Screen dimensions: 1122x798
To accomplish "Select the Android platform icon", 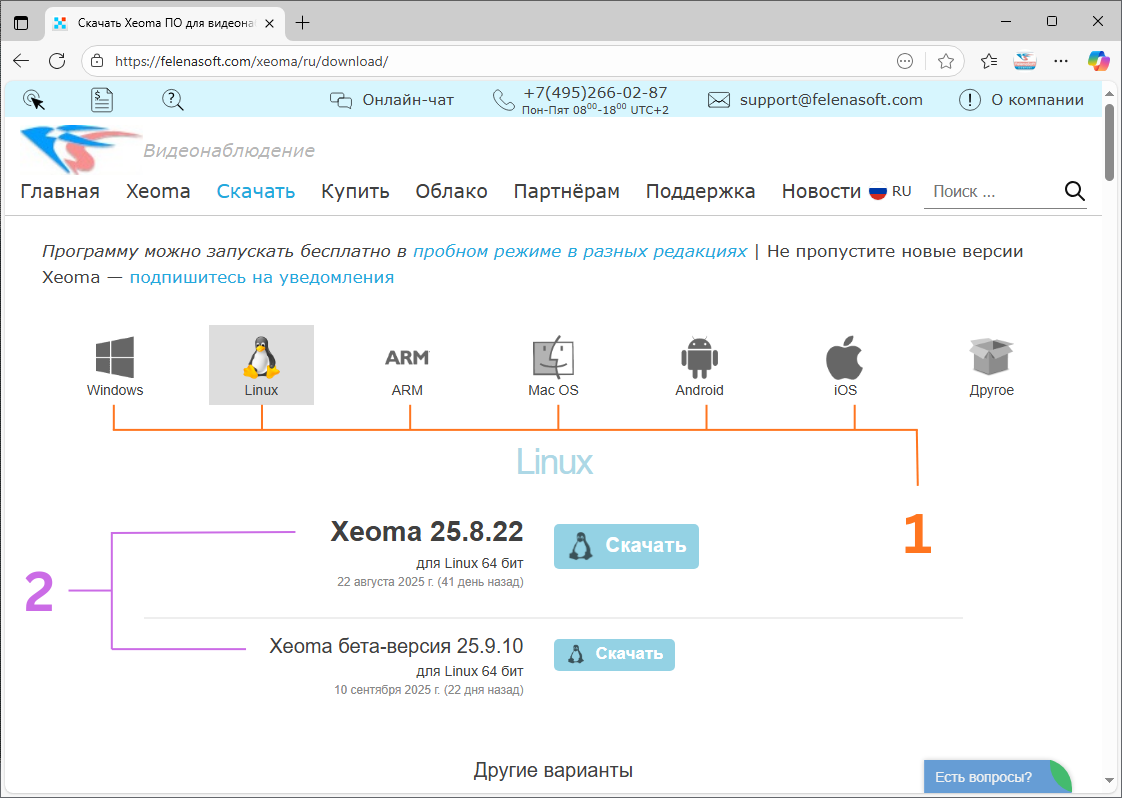I will [x=699, y=356].
